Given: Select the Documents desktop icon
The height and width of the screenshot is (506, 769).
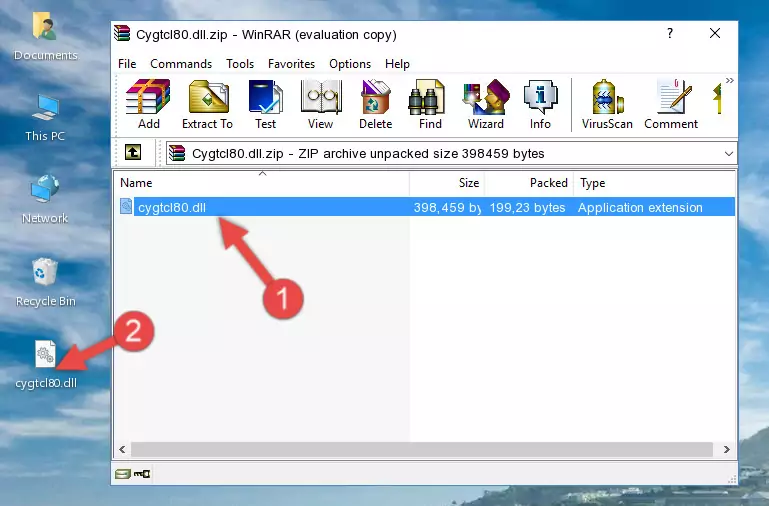Looking at the screenshot, I should 45,36.
